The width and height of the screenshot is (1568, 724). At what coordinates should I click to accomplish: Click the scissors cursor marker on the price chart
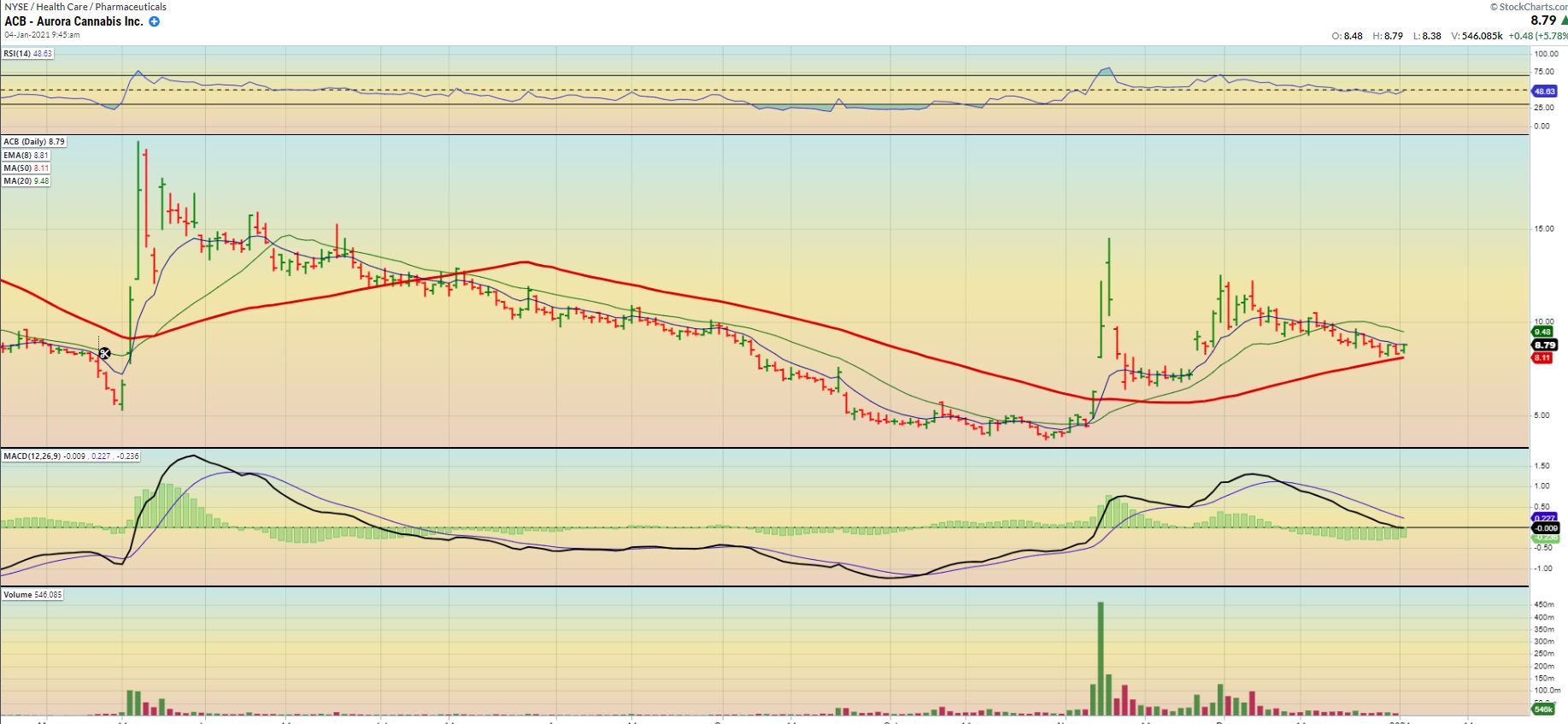104,353
